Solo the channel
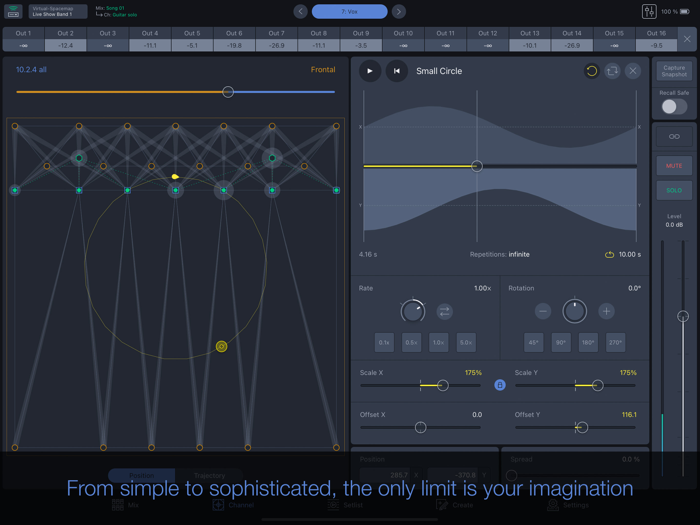 click(x=674, y=190)
